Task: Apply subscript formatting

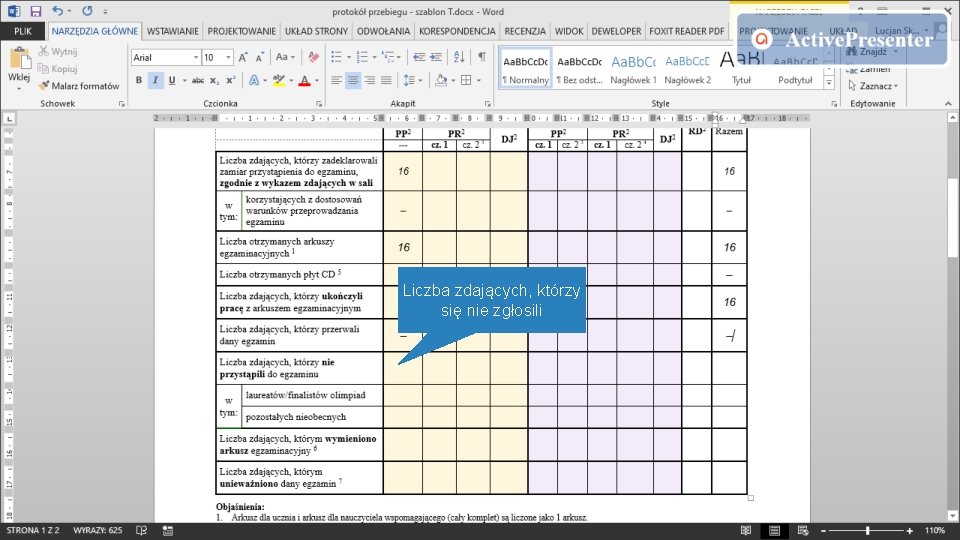Action: coord(214,80)
